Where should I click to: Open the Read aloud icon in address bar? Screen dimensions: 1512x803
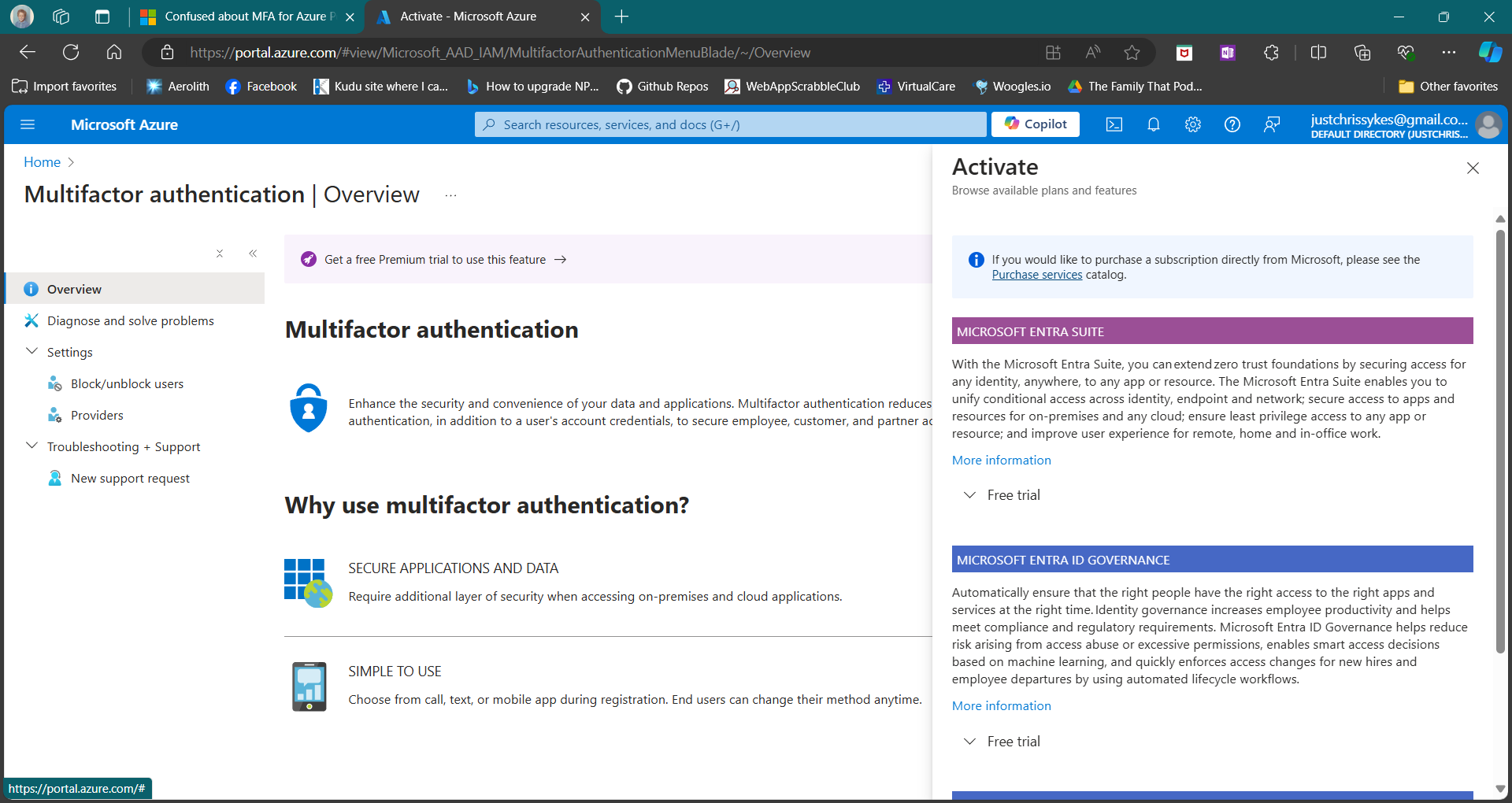(x=1092, y=53)
